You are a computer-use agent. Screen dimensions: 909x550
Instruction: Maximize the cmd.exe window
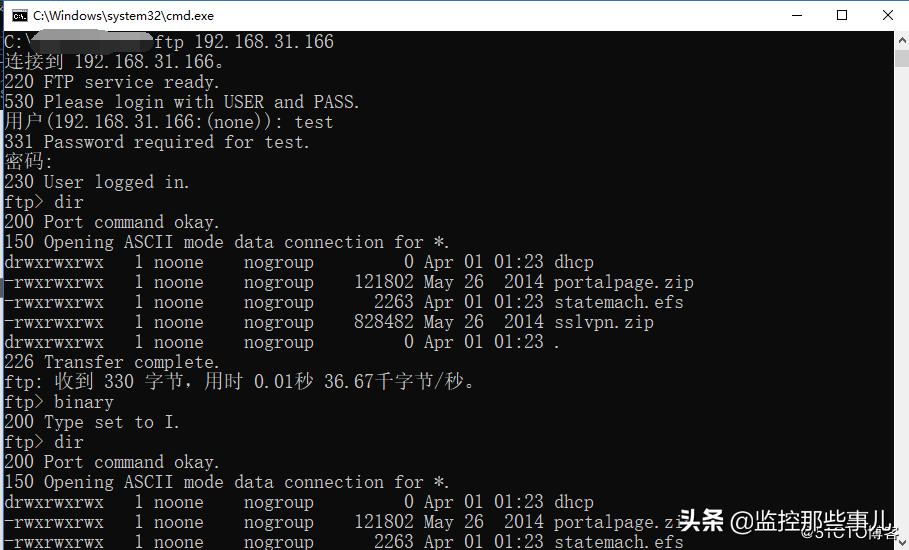[x=842, y=16]
